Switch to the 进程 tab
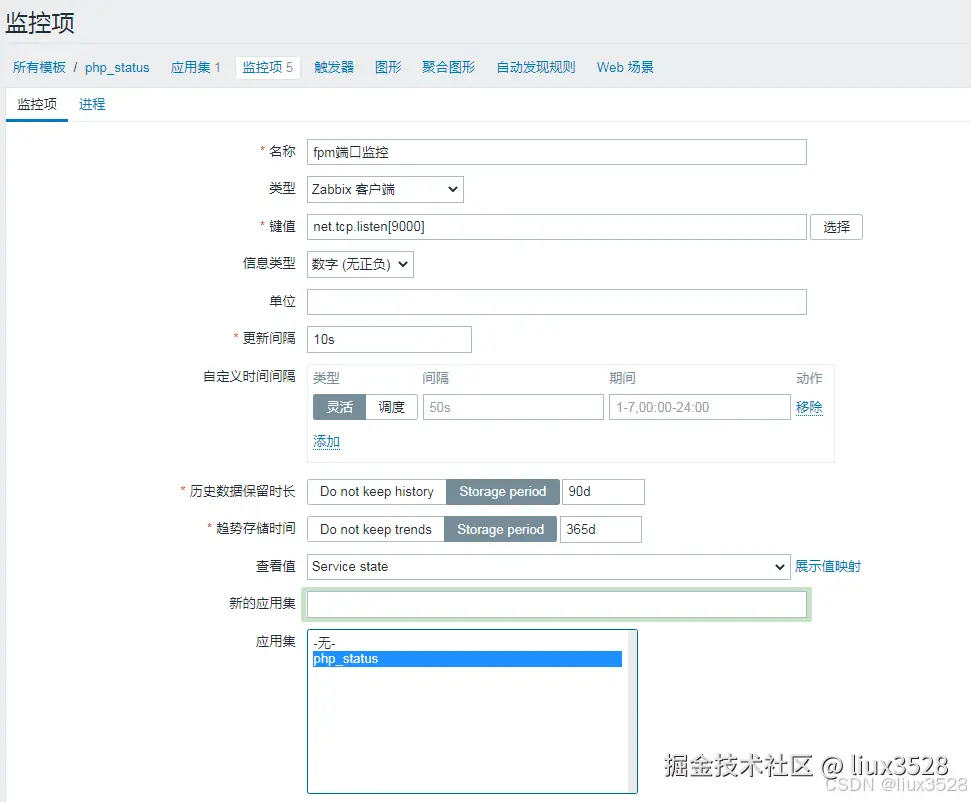The height and width of the screenshot is (802, 971). [92, 104]
